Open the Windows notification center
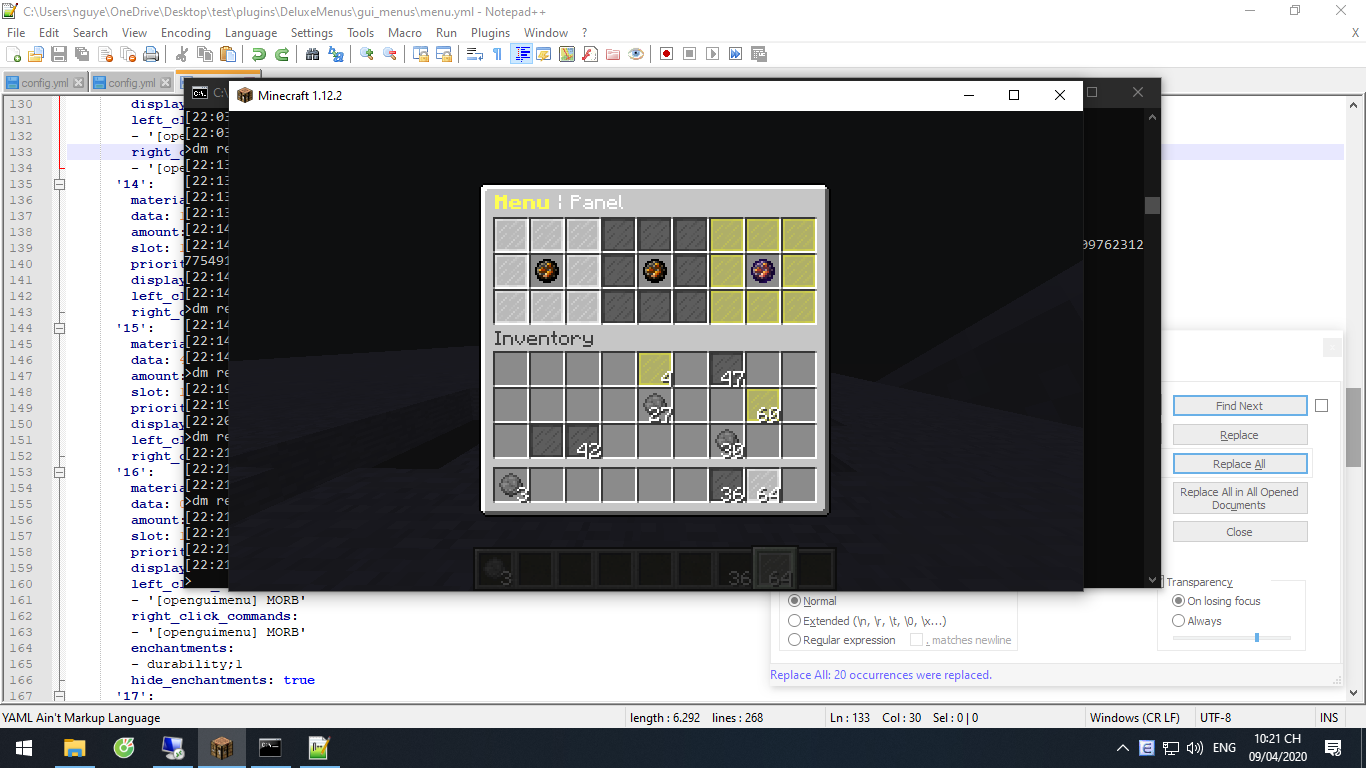 pyautogui.click(x=1332, y=748)
